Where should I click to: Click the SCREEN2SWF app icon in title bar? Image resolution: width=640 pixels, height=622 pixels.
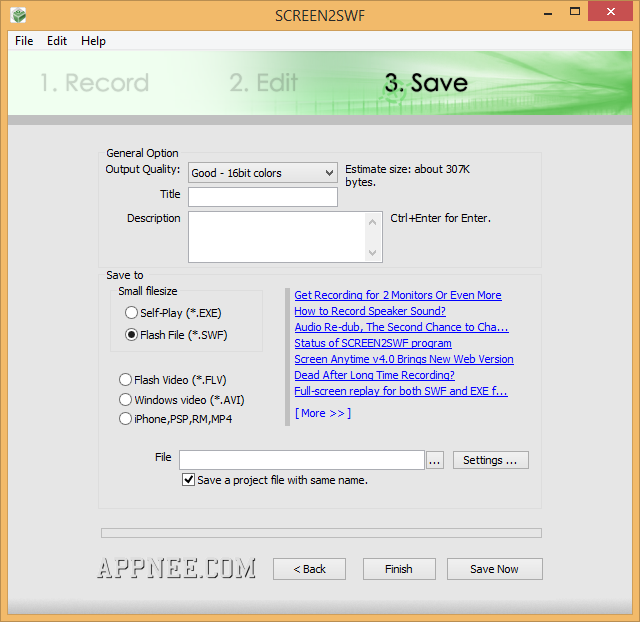click(x=18, y=16)
